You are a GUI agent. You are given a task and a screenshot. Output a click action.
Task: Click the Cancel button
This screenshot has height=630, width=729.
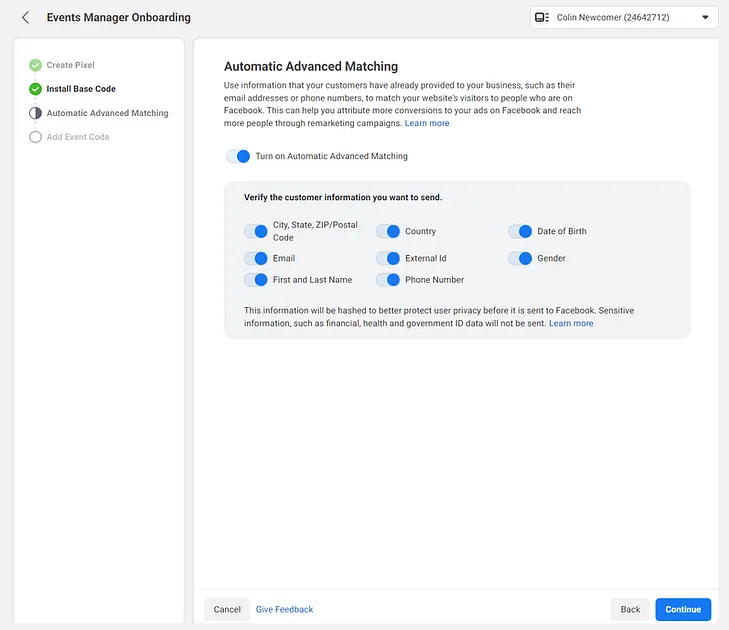click(227, 609)
